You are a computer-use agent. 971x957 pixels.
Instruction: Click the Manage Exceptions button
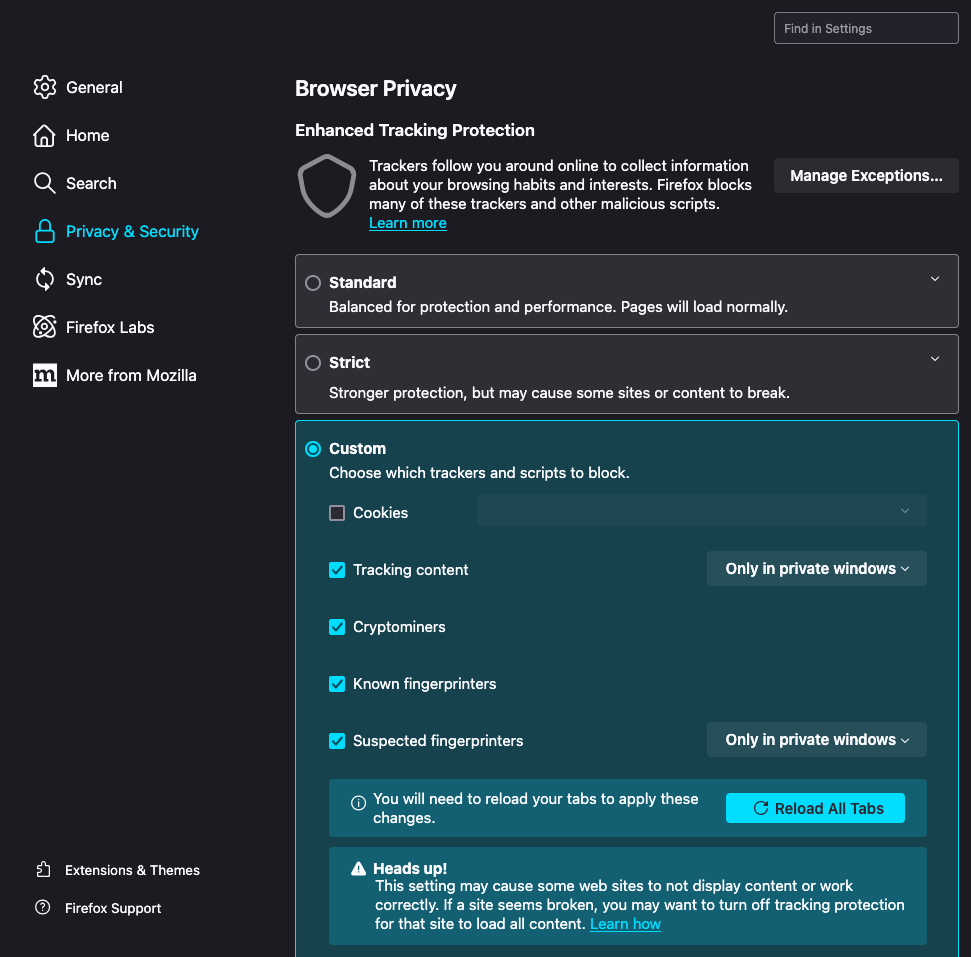865,175
